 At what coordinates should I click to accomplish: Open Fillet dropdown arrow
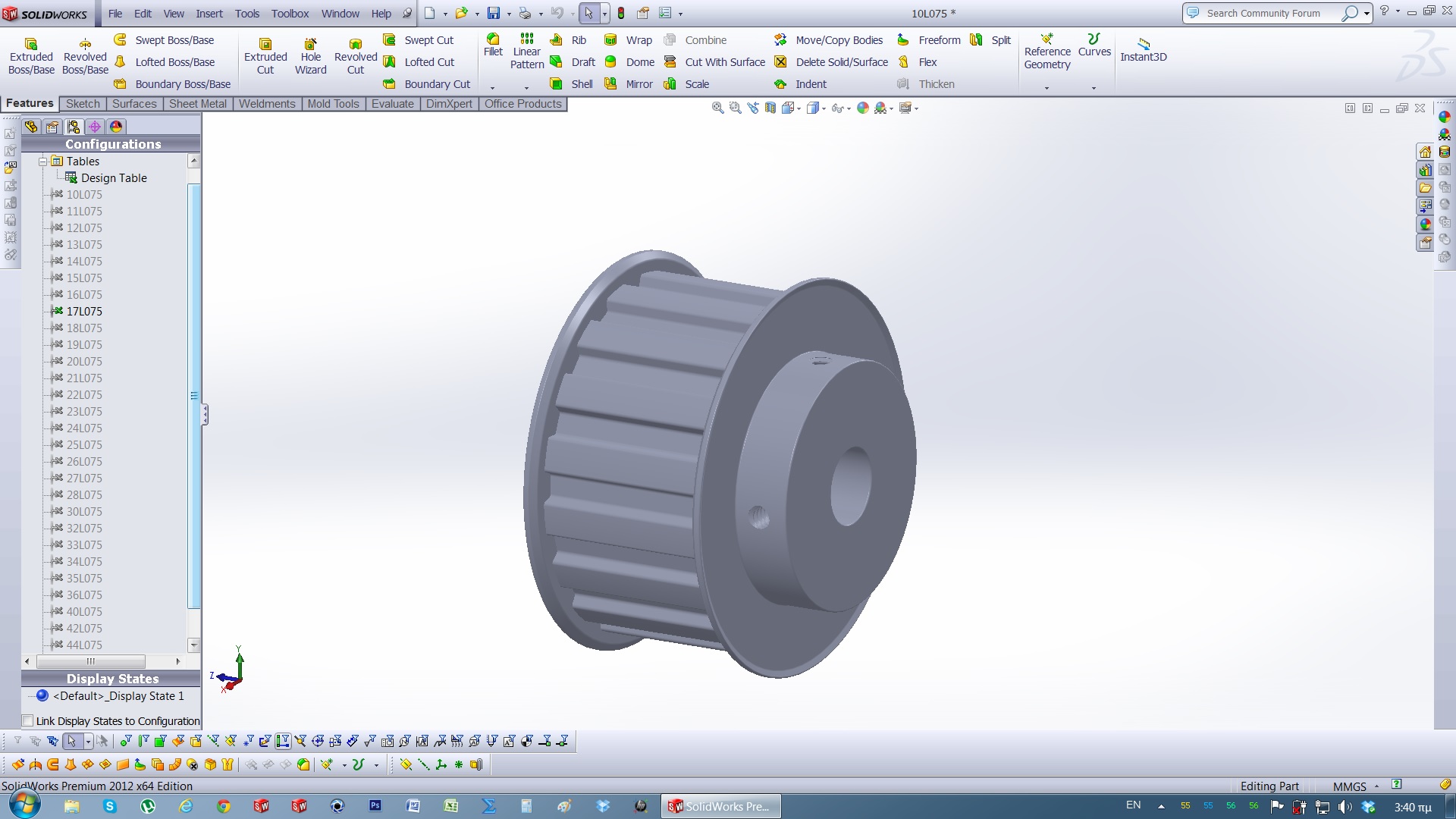[x=492, y=88]
